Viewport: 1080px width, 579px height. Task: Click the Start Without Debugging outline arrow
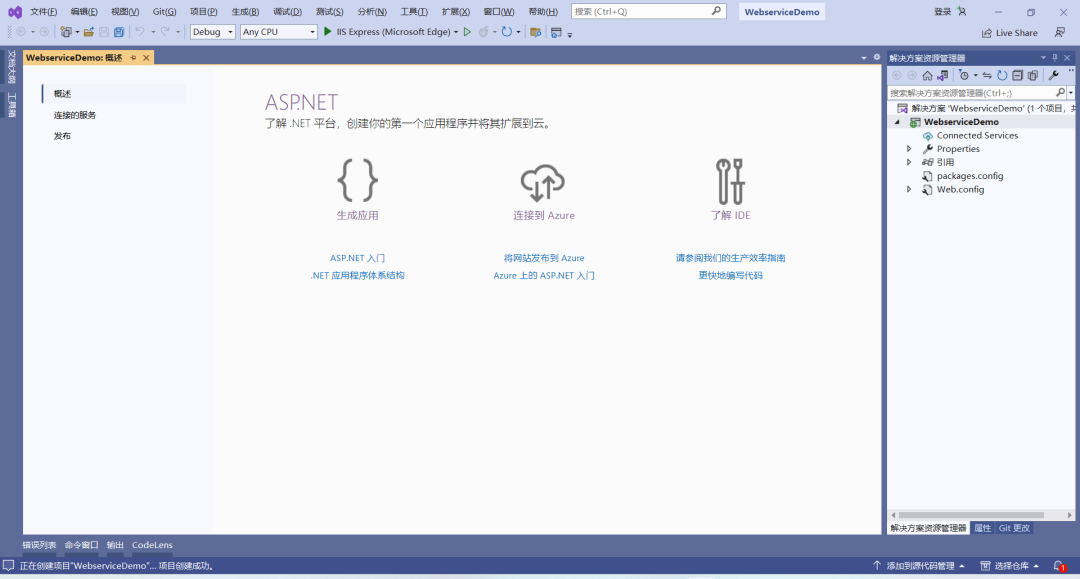(x=467, y=32)
